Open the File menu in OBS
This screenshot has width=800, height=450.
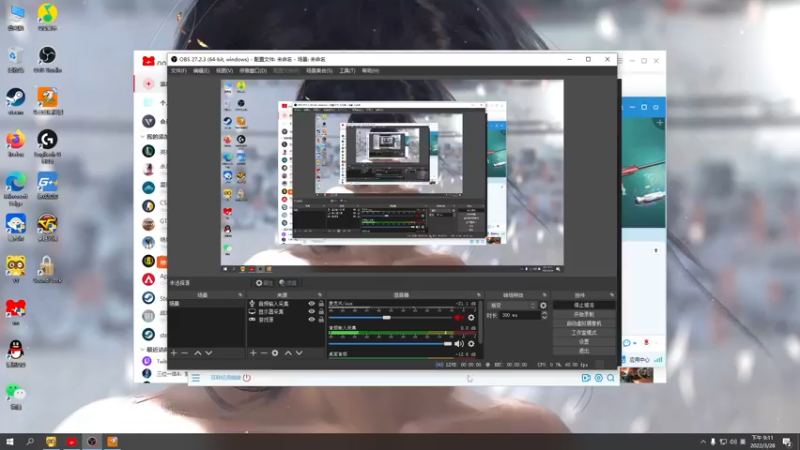point(179,71)
